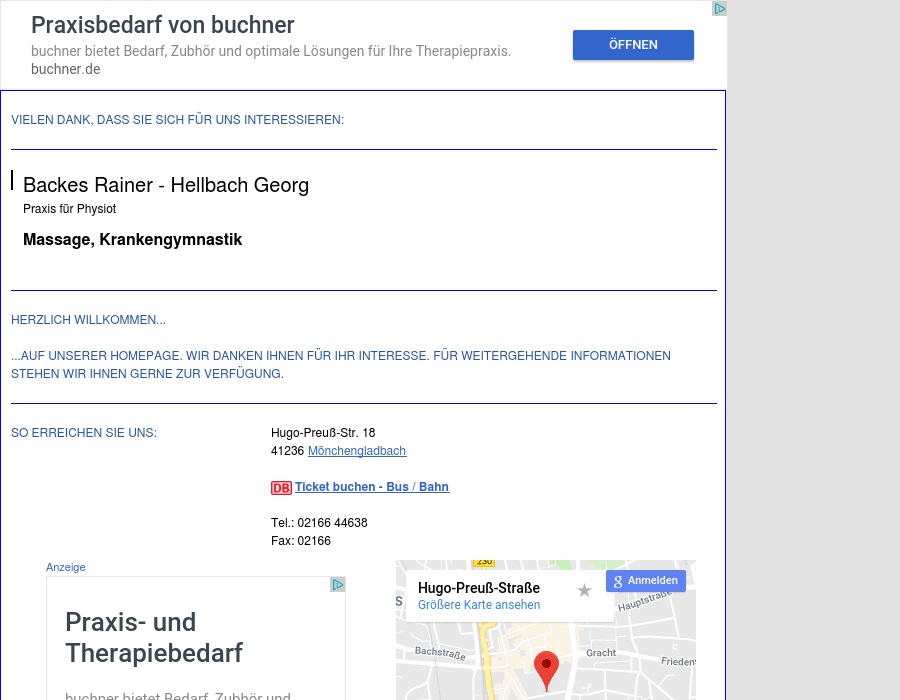Star the Hugo-Preuß-Straße map location

pyautogui.click(x=584, y=590)
